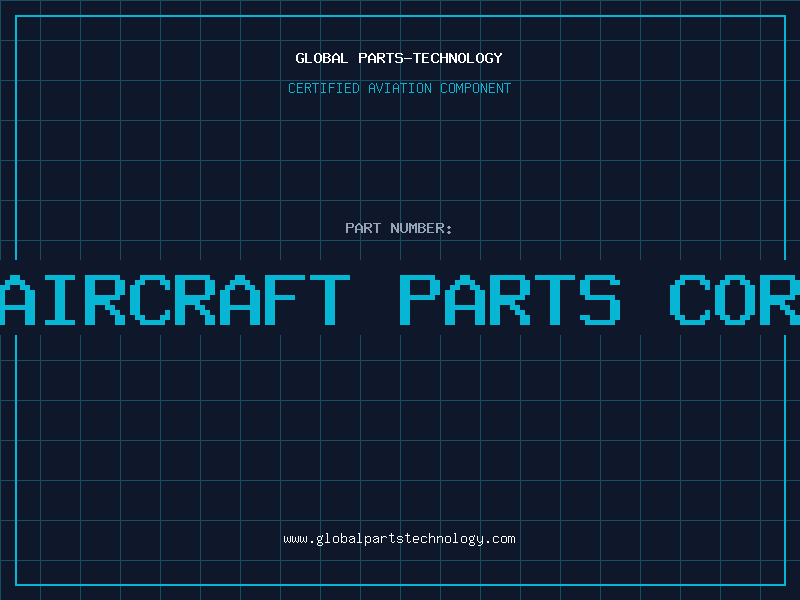Click the CERTIFIED AVIATION COMPONENT subtitle
Viewport: 800px width, 600px height.
click(399, 88)
